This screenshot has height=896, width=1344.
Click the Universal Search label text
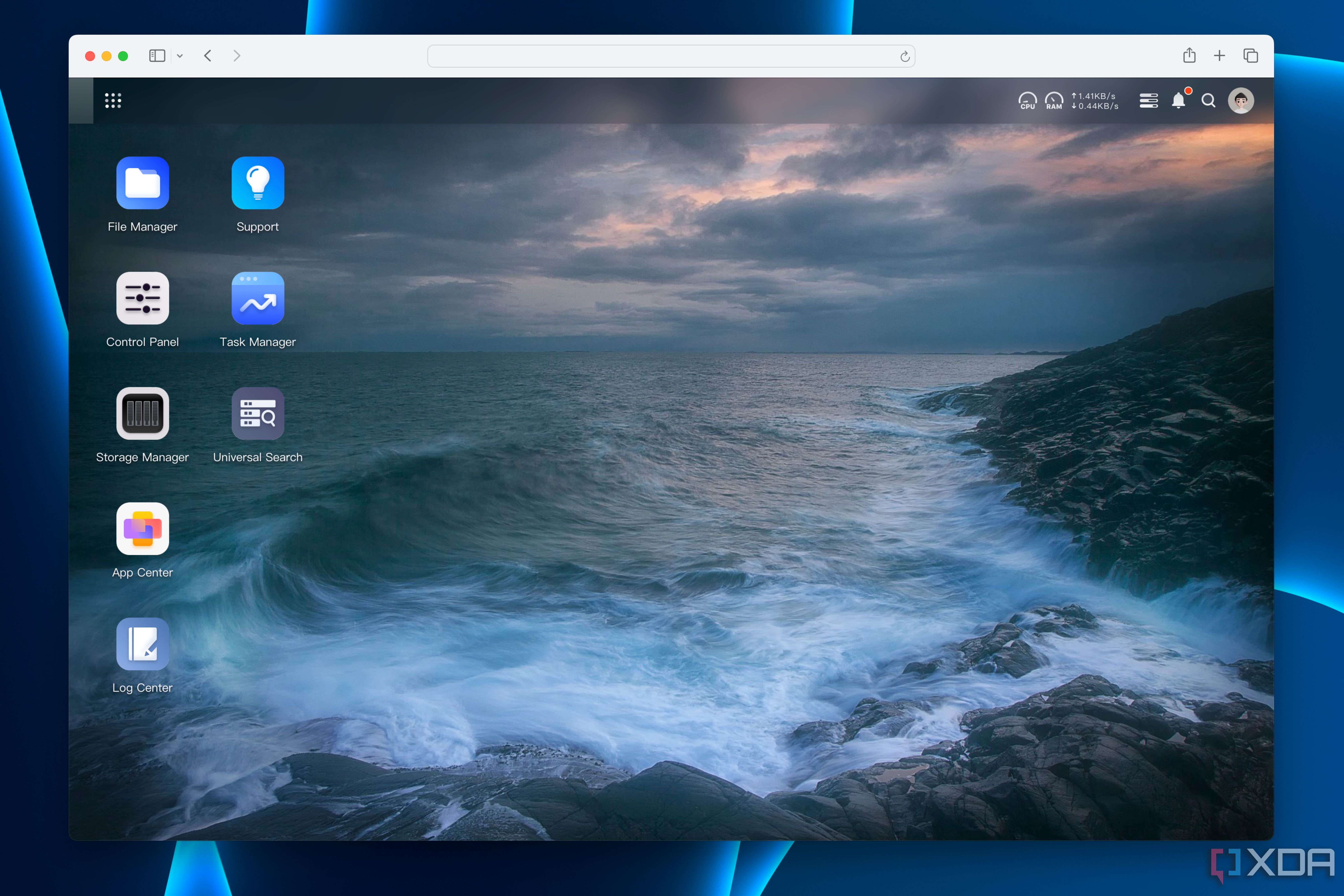[x=258, y=457]
